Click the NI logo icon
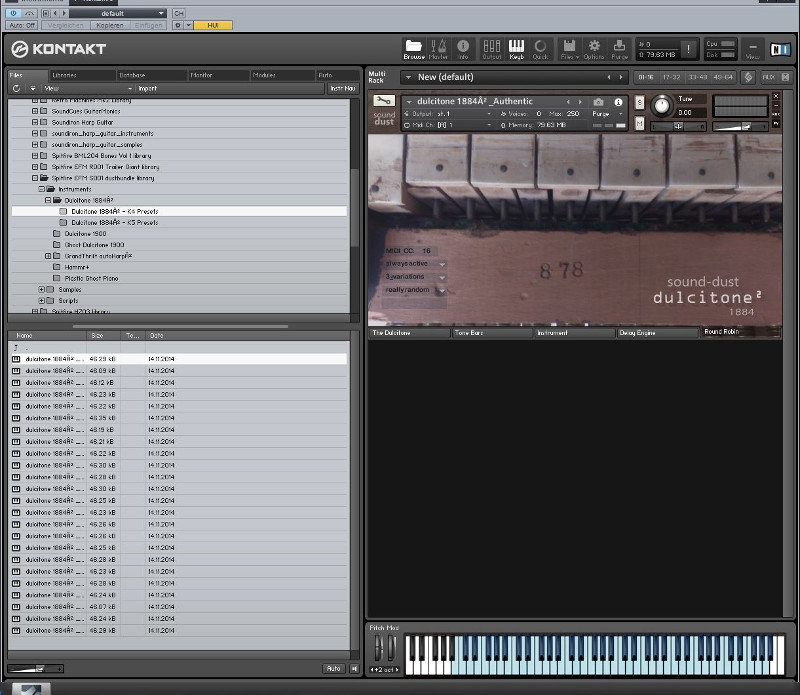 (x=780, y=49)
